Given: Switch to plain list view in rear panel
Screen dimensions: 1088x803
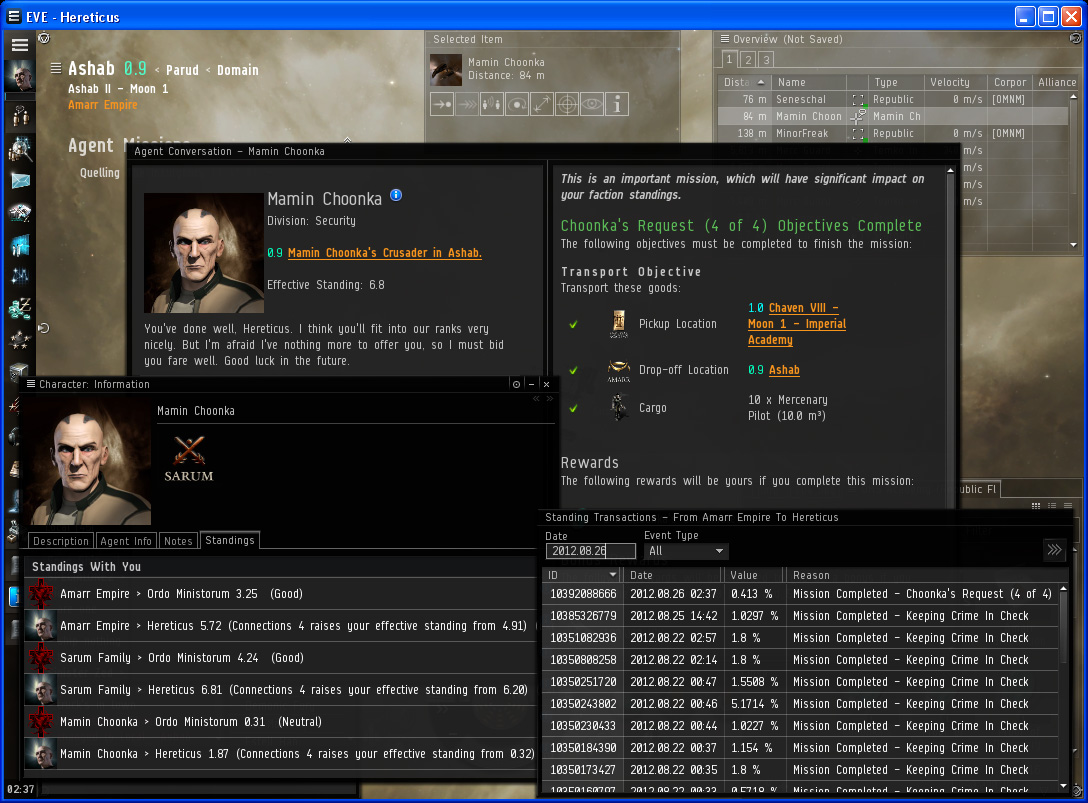Looking at the screenshot, I should [1068, 506].
